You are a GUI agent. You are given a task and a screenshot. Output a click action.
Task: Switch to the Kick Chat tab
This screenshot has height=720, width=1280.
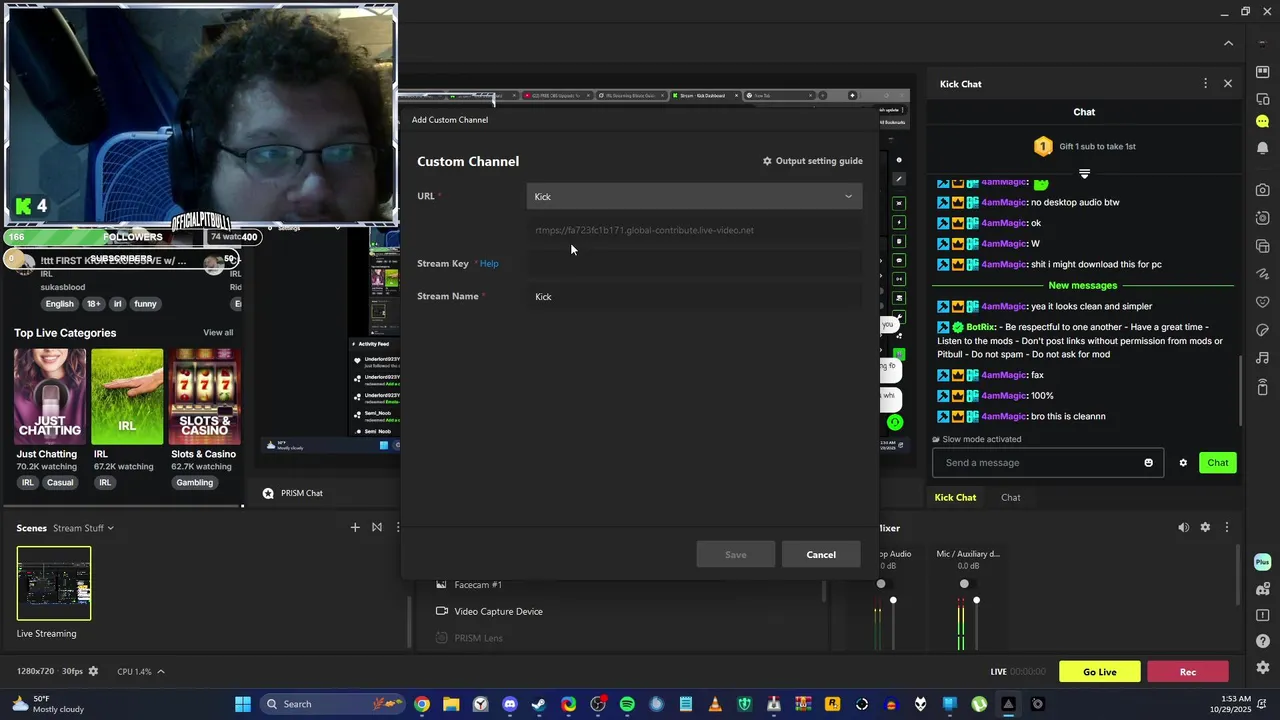click(955, 497)
